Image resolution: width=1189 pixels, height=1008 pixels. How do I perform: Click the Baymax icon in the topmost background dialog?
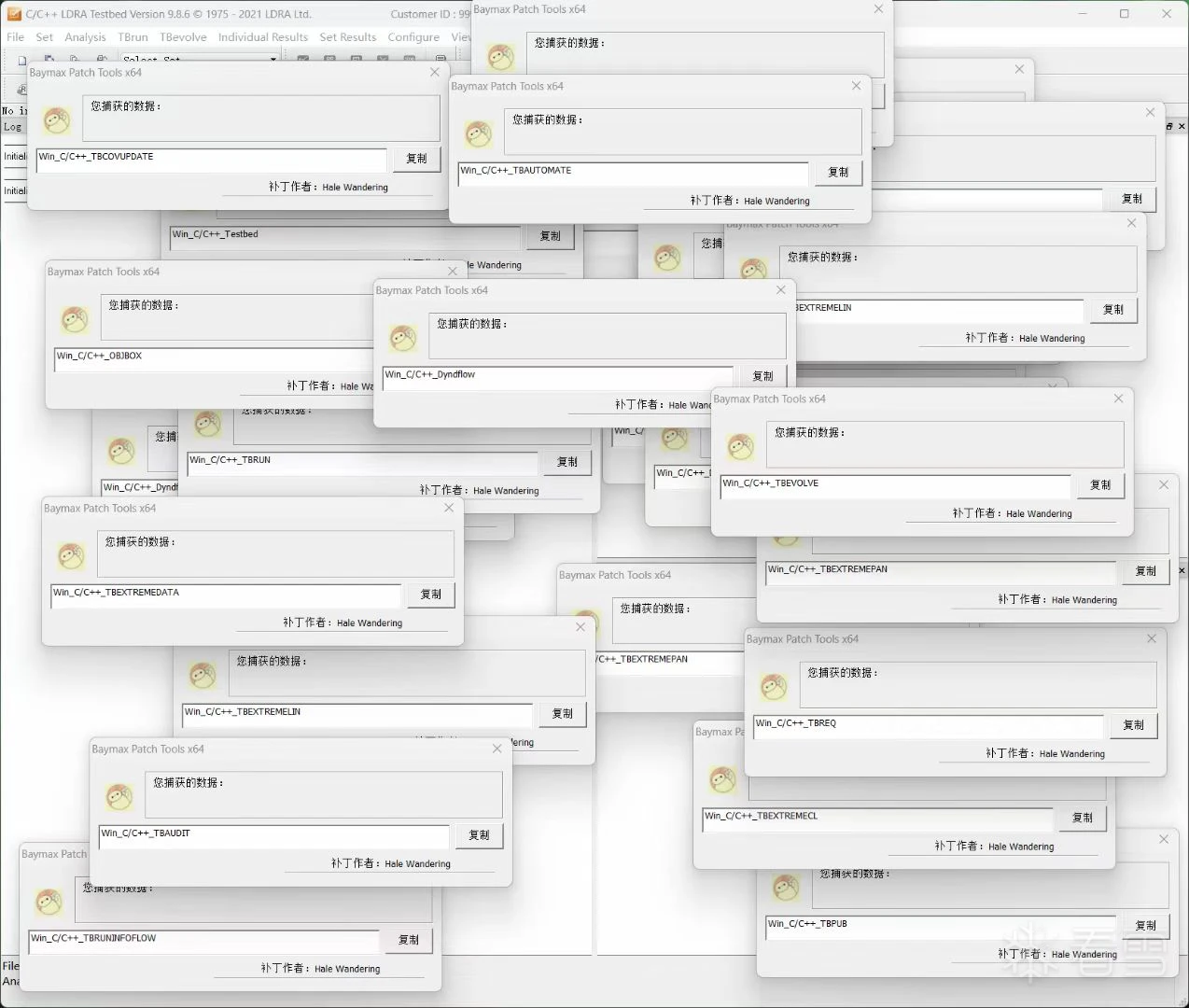coord(501,57)
